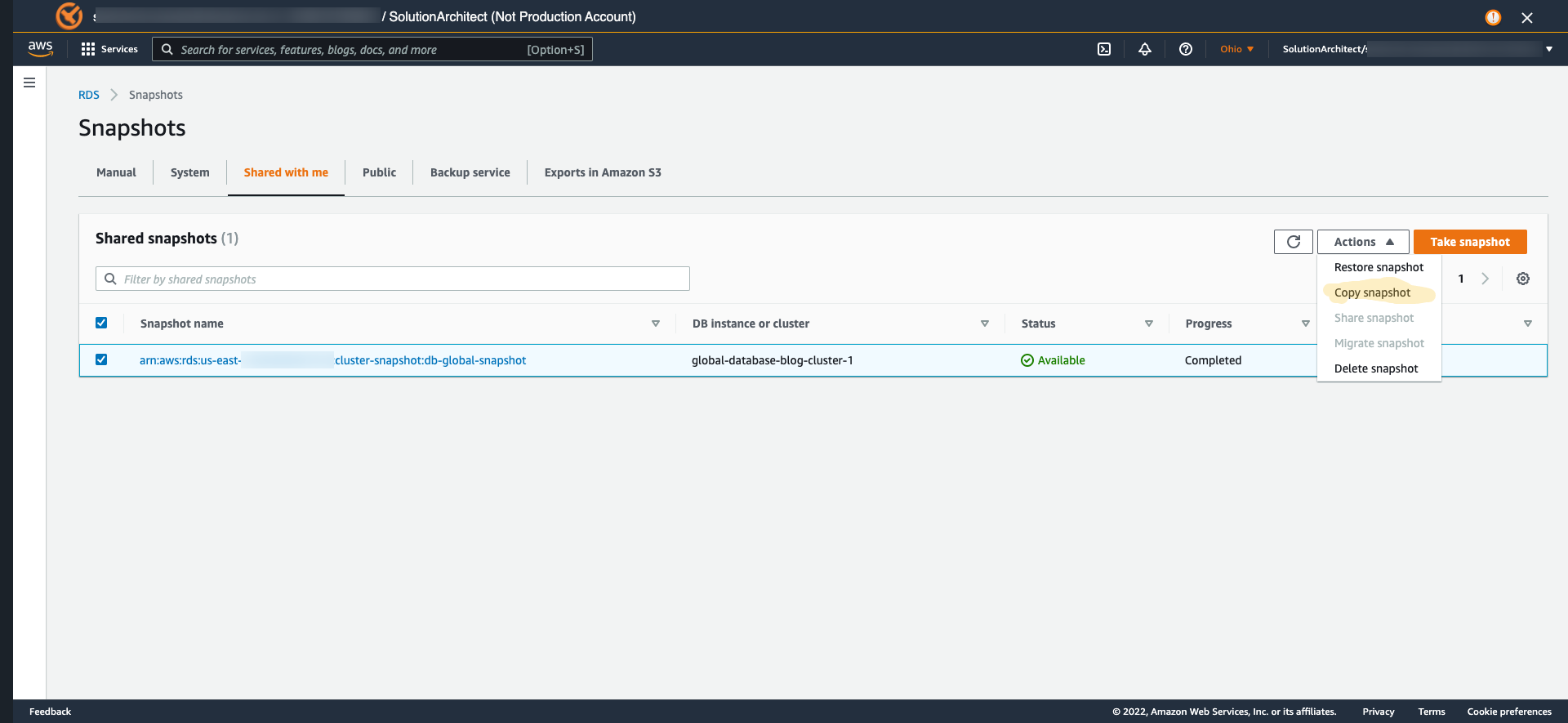Click the Take snapshot button
The width and height of the screenshot is (1568, 723).
(x=1470, y=242)
